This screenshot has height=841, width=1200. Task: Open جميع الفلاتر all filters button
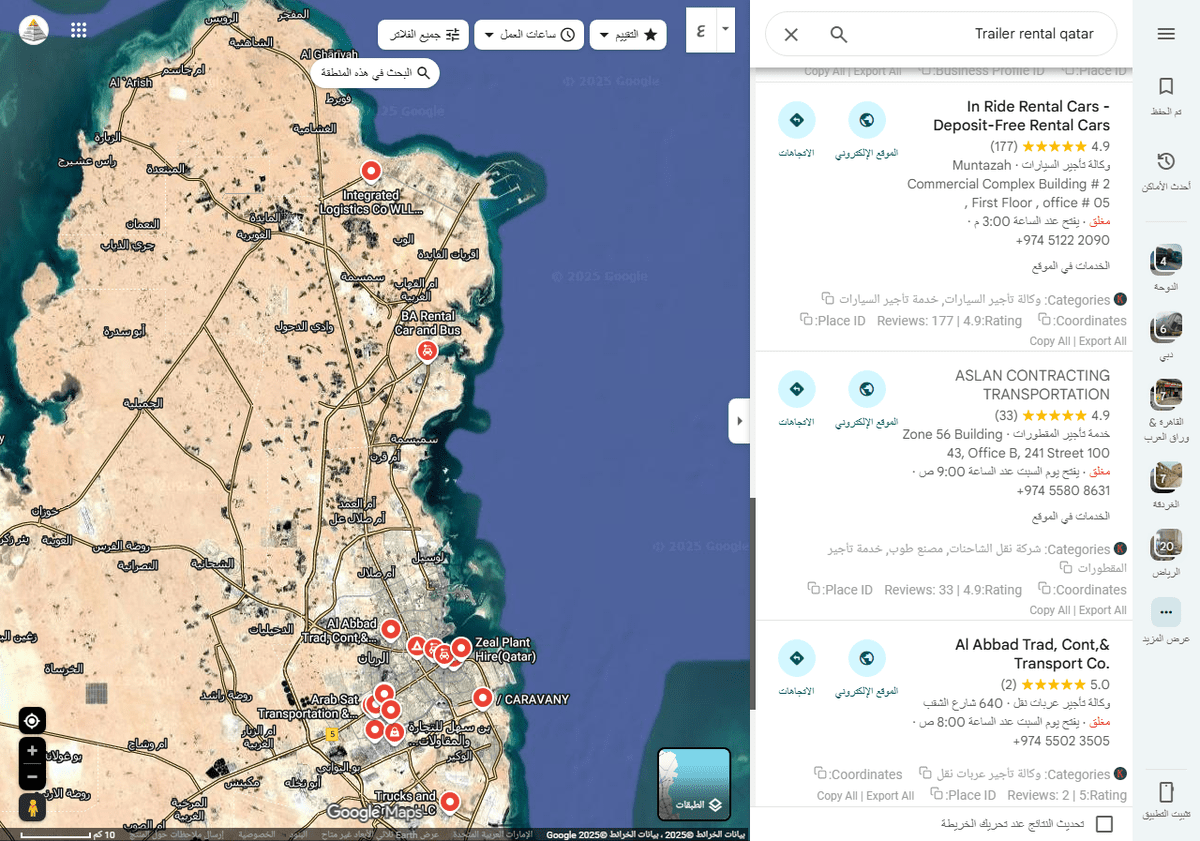click(x=423, y=35)
